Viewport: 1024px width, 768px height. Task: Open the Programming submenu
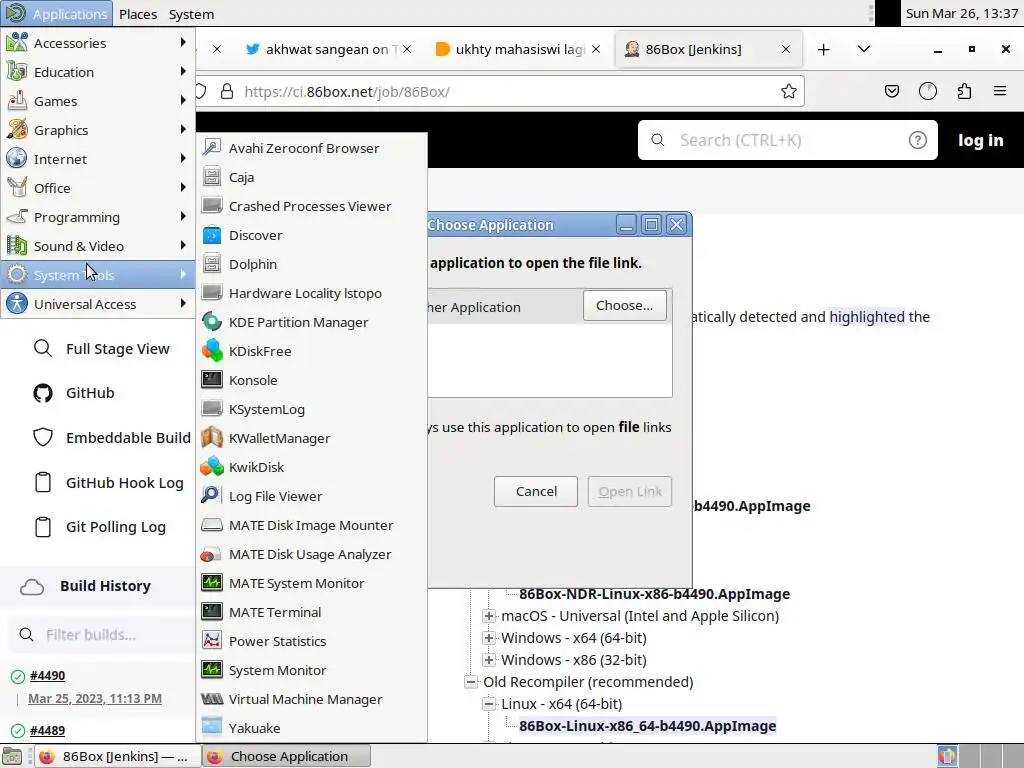point(98,217)
